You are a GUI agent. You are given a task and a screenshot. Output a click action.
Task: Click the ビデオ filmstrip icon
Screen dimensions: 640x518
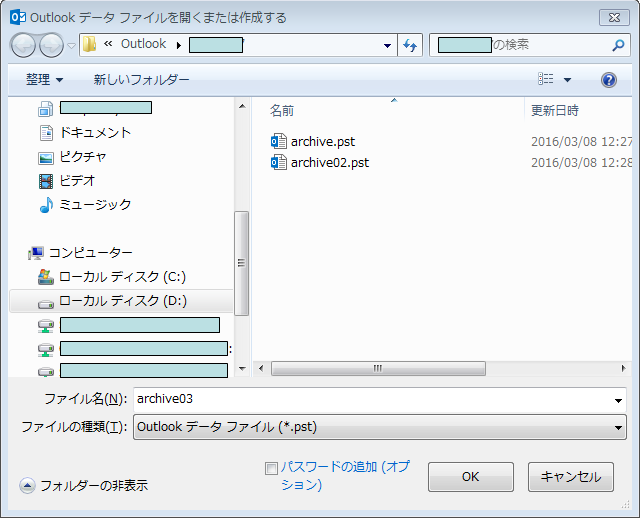coord(46,181)
